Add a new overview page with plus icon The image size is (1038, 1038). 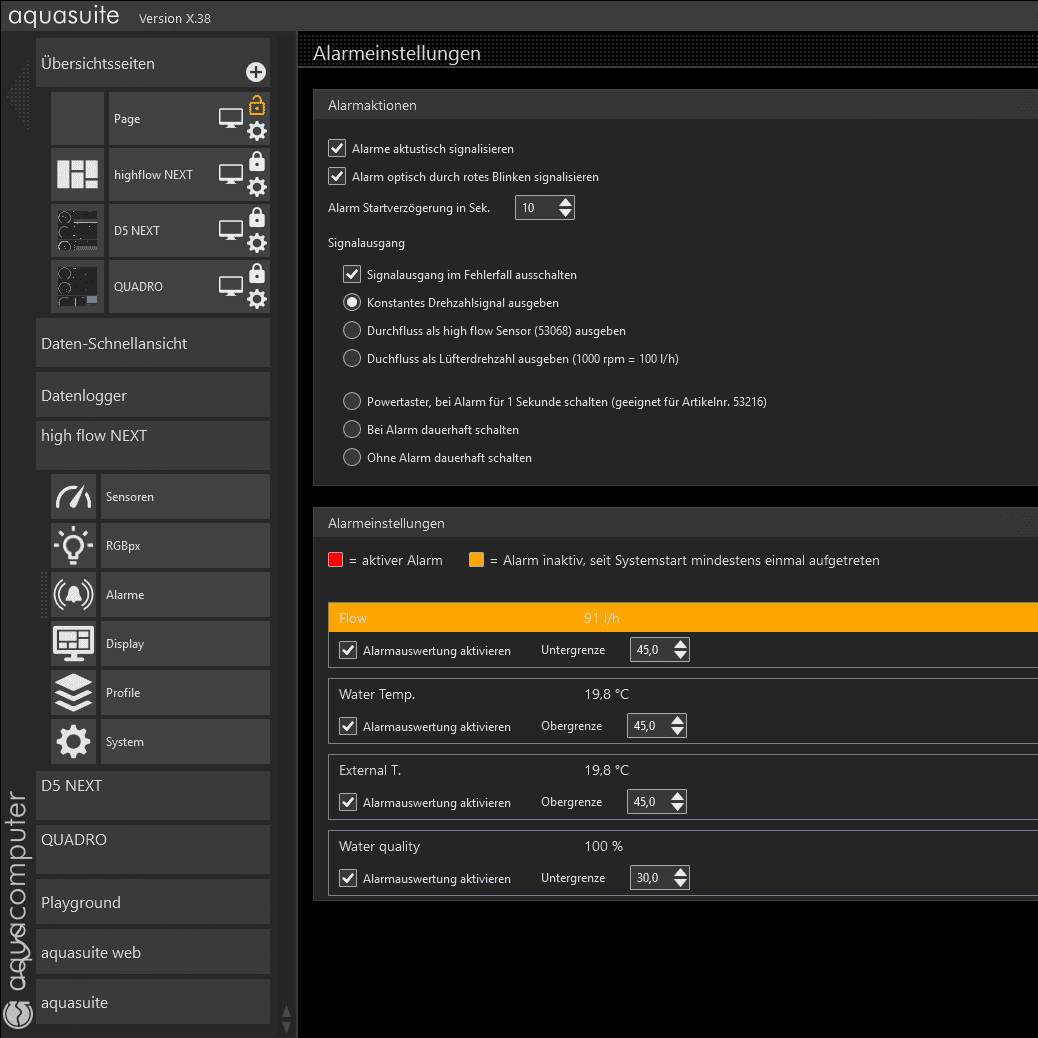pos(256,72)
